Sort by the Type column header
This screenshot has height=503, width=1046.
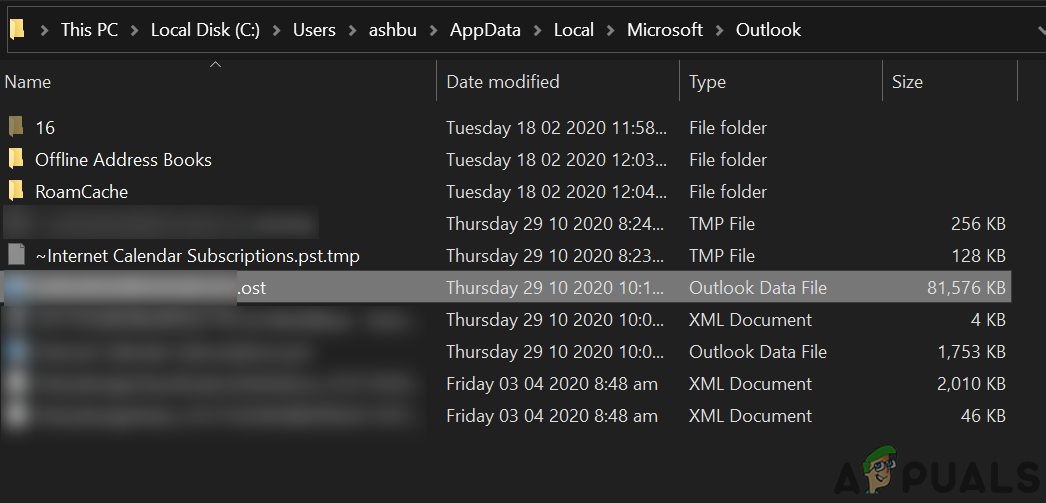point(707,82)
